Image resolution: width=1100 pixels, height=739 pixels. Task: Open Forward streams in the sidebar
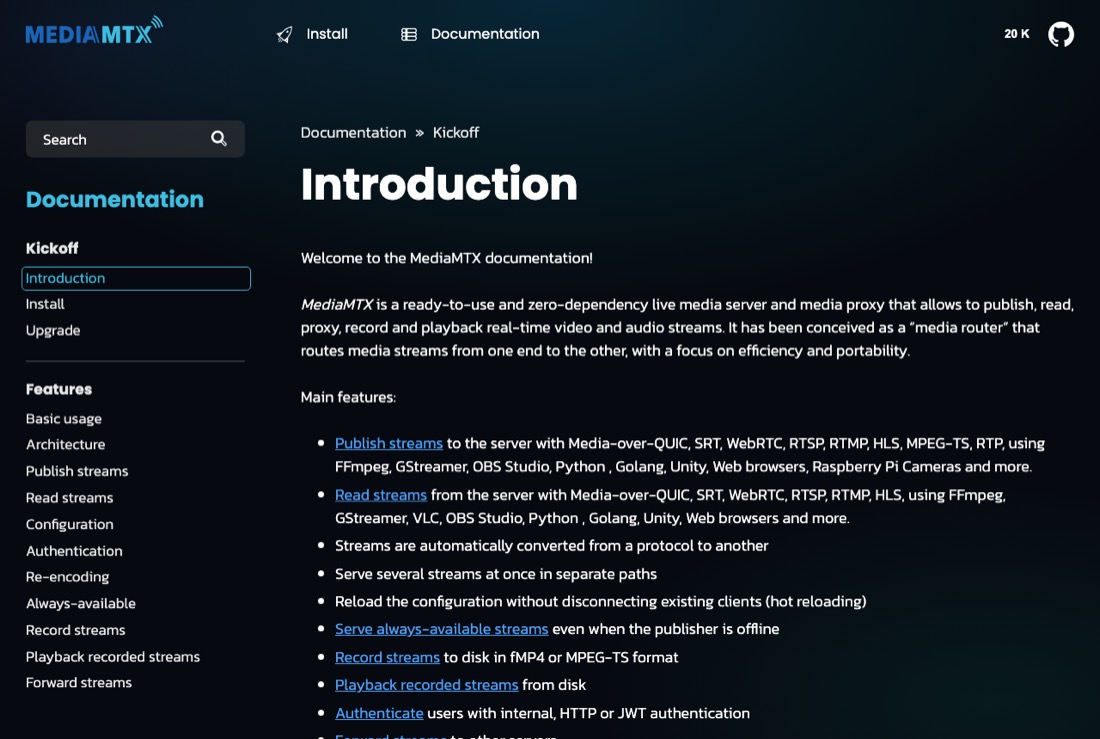coord(79,683)
